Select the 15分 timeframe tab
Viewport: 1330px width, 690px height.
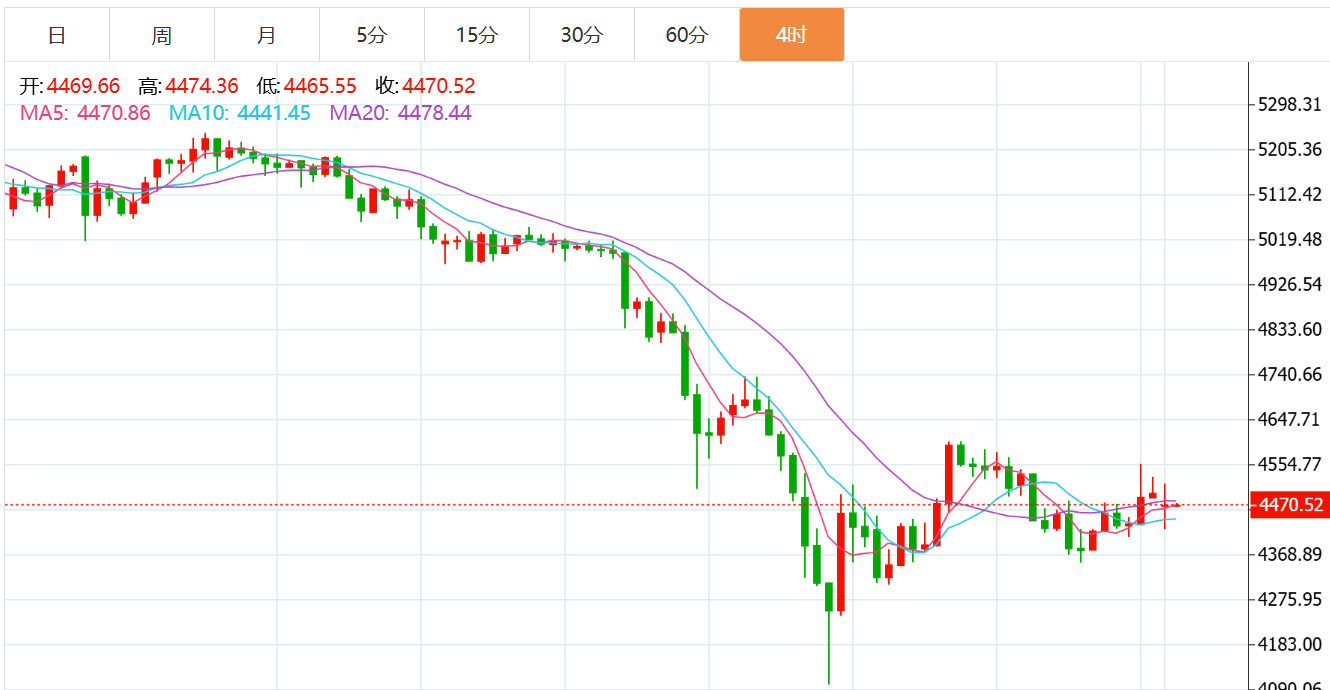coord(476,35)
